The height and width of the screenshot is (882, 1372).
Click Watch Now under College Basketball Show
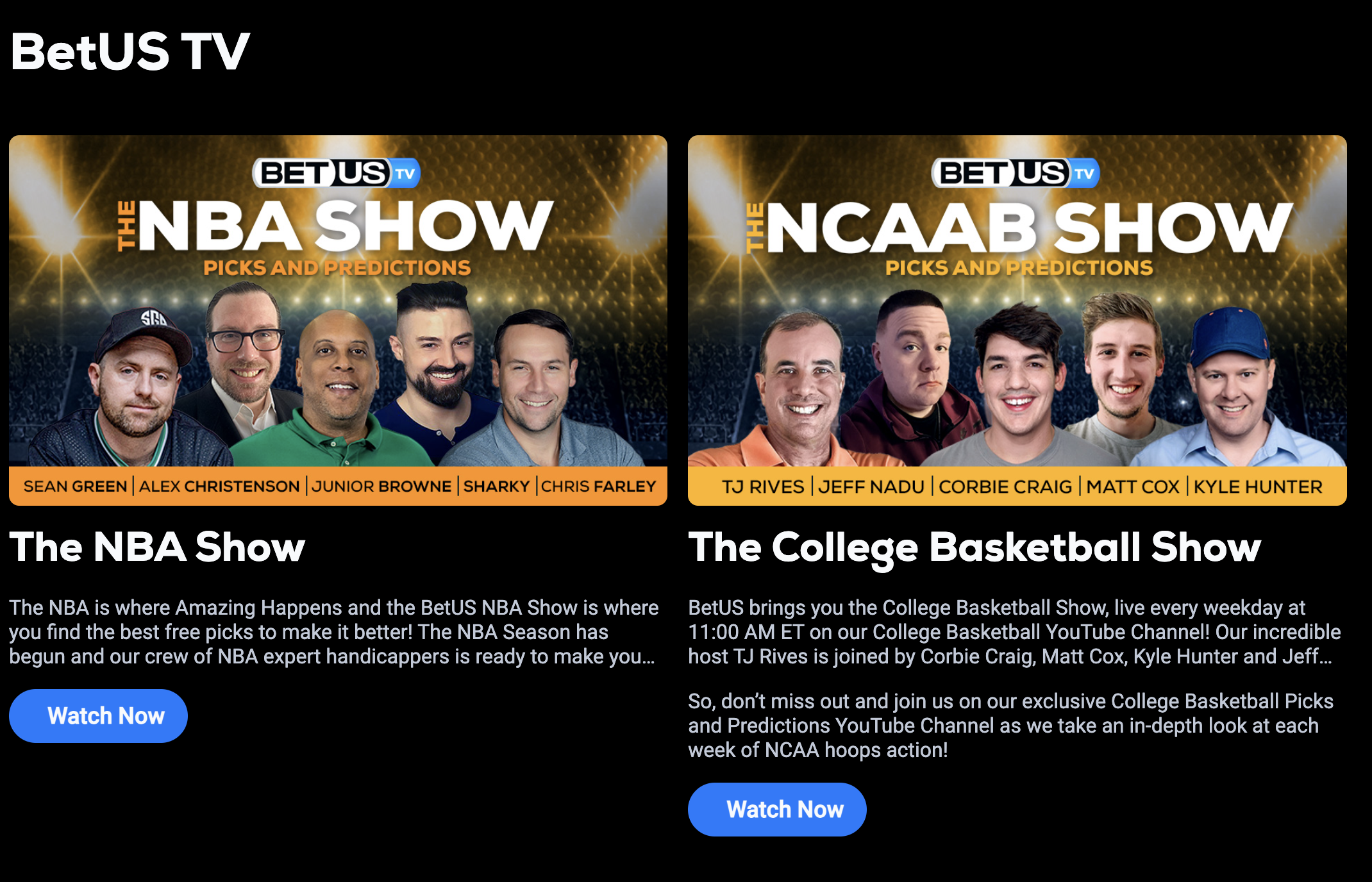click(x=777, y=809)
